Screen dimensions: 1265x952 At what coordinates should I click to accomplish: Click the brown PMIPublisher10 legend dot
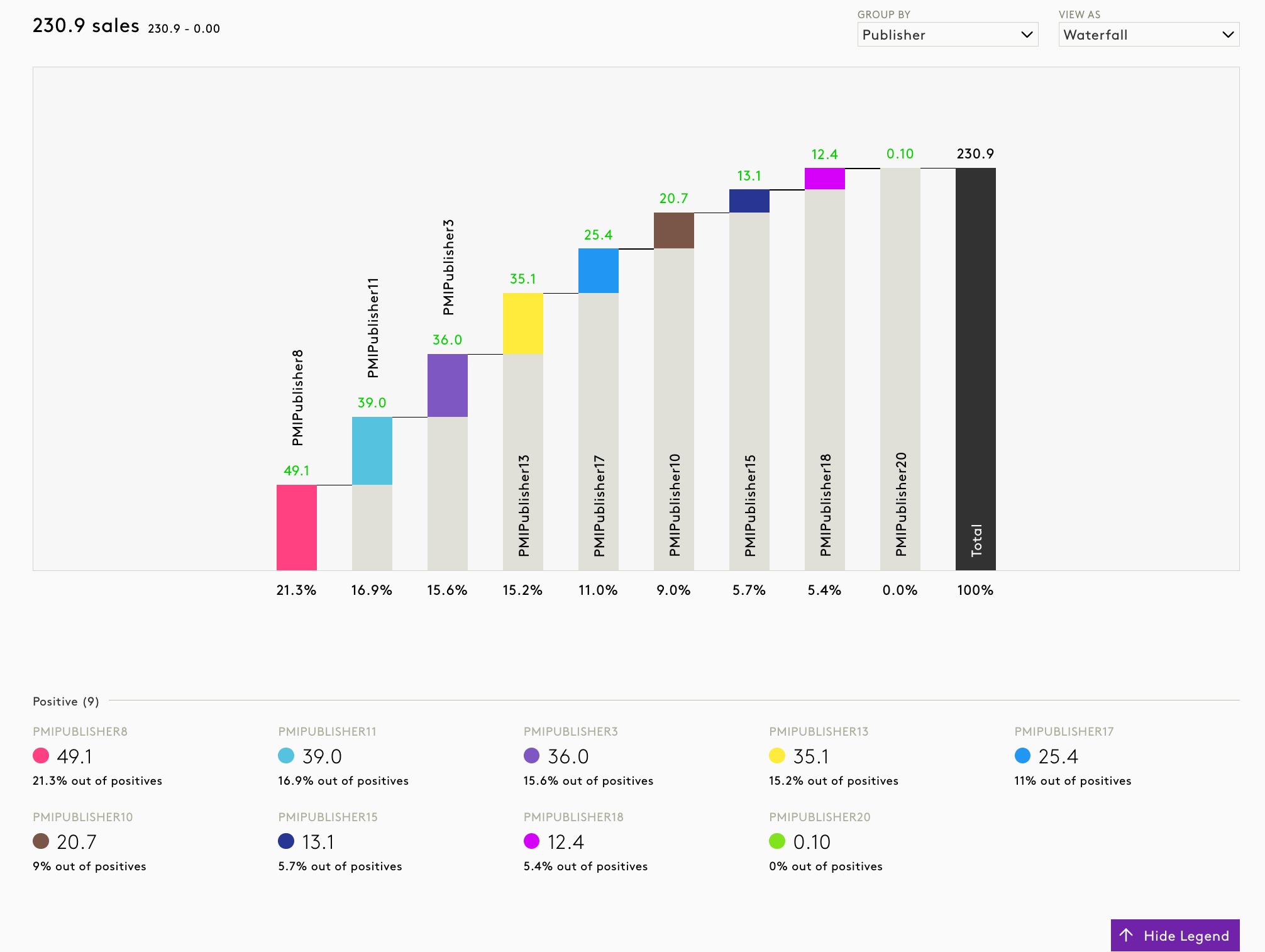tap(41, 841)
